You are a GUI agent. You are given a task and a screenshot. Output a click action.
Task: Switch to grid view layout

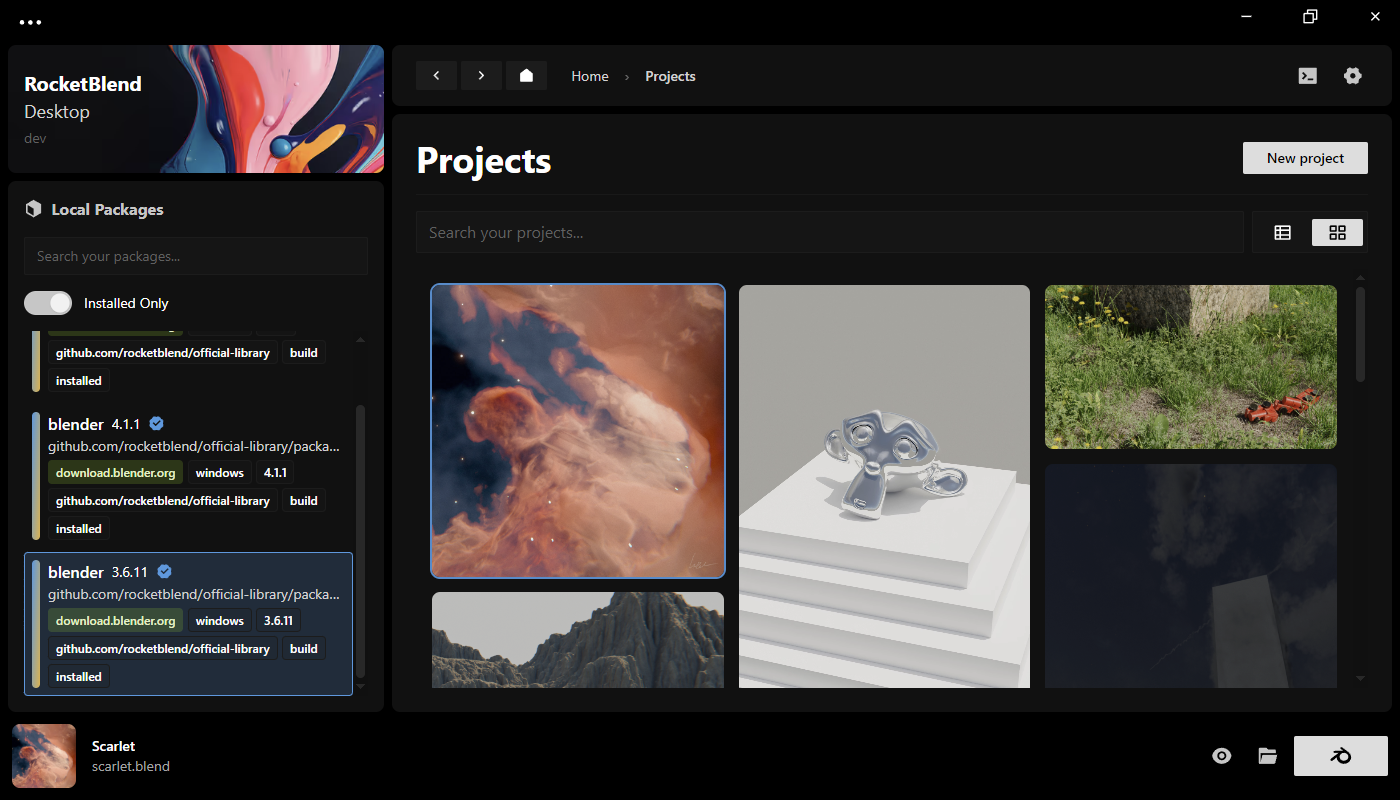tap(1337, 233)
